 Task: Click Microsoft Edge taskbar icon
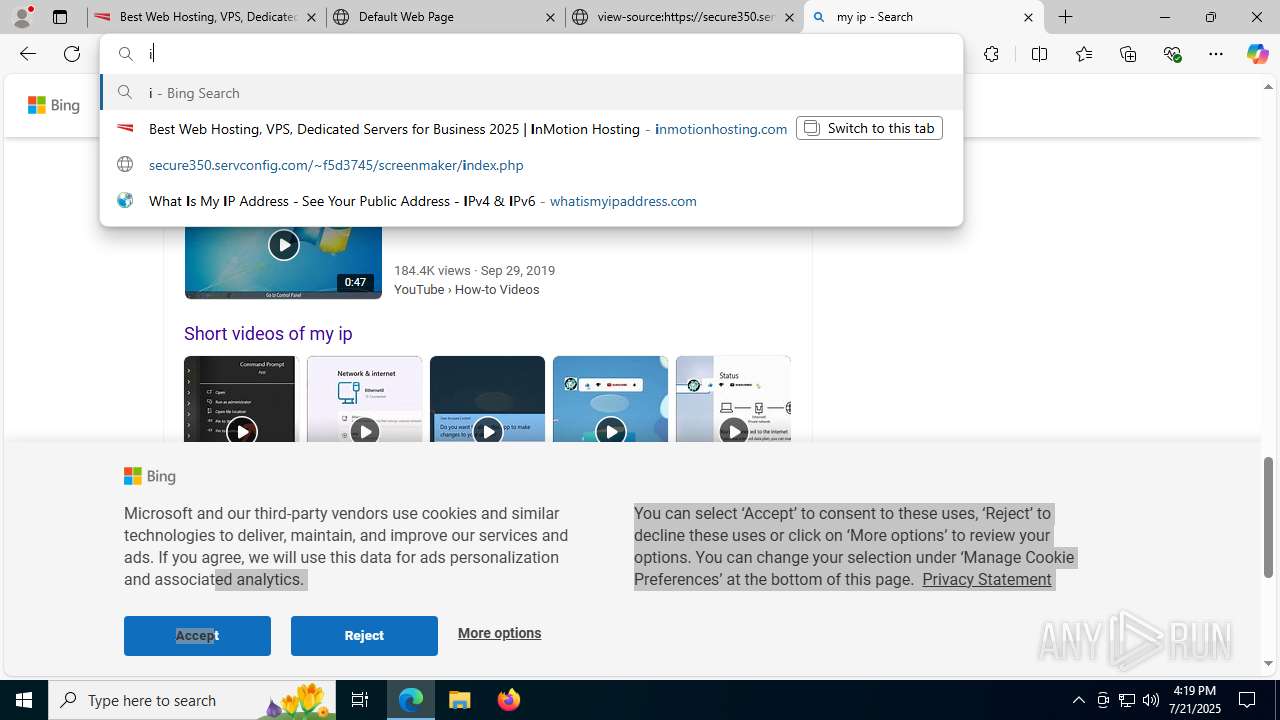point(411,700)
